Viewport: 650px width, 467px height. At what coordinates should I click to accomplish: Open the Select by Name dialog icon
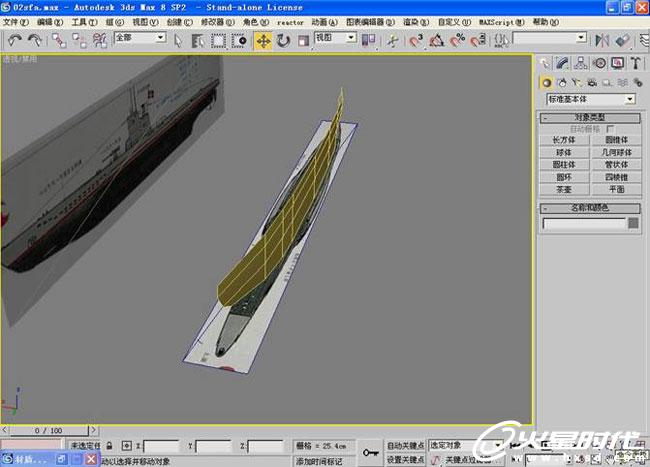click(x=198, y=41)
